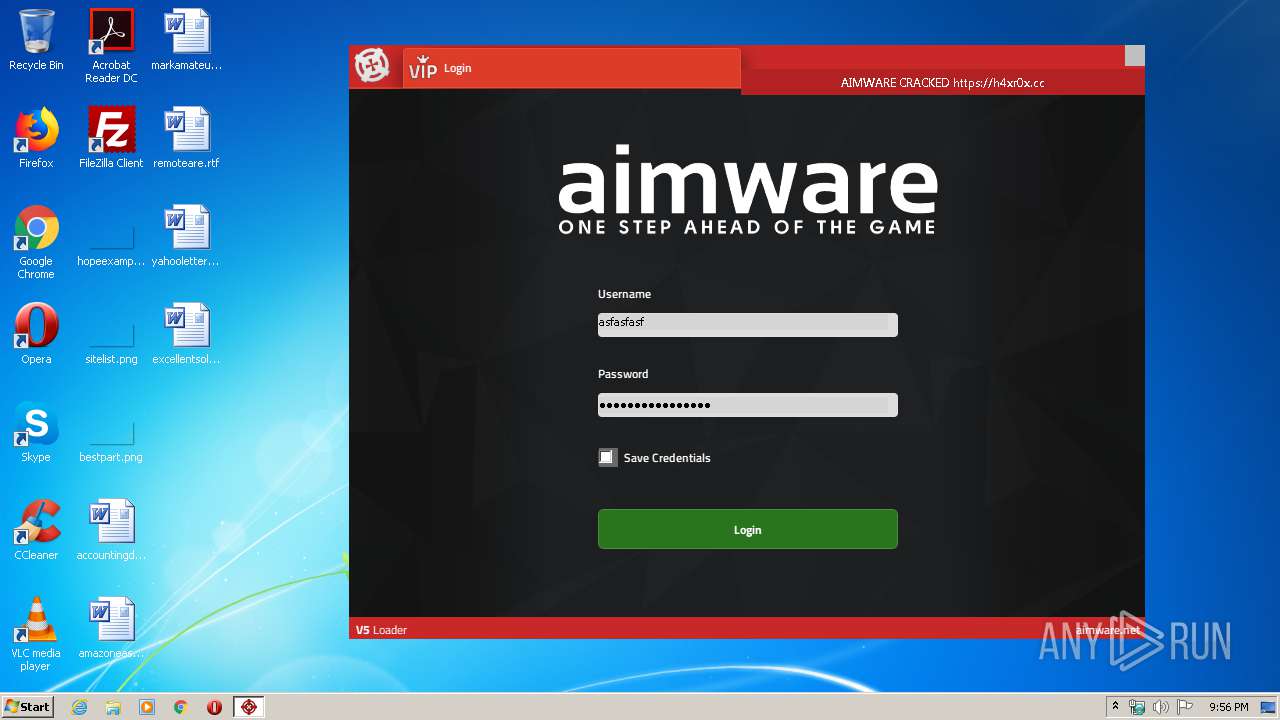
Task: Toggle the Save Credentials checkbox
Action: coord(607,457)
